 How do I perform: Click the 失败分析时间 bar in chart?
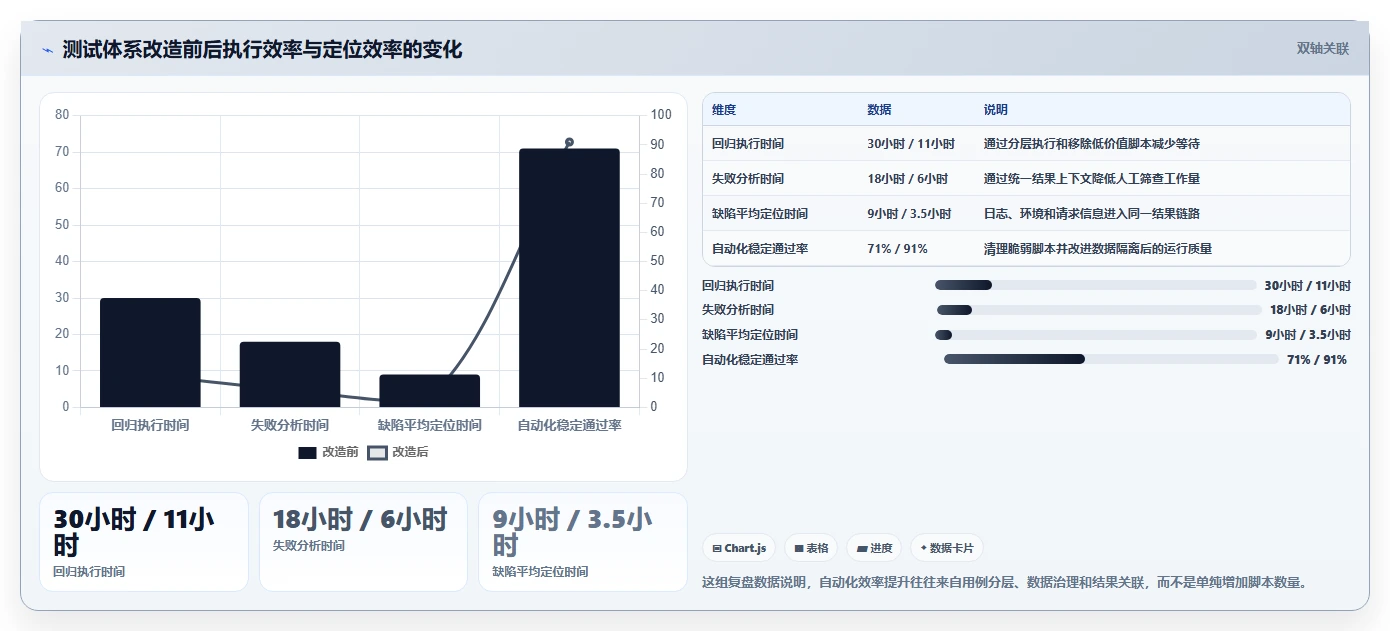tap(290, 375)
